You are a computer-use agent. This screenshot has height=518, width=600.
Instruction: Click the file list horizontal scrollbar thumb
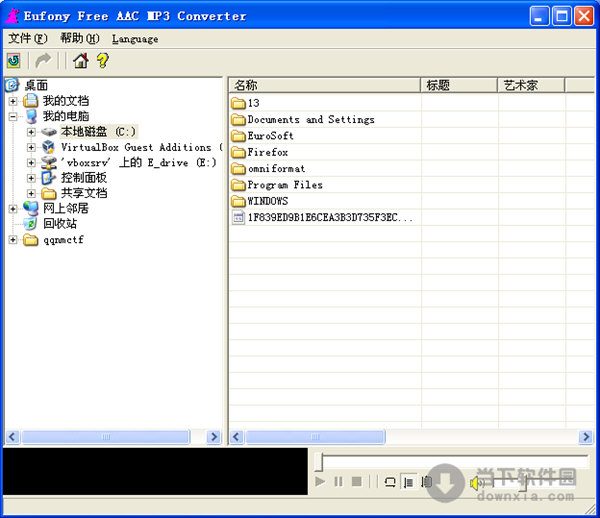click(x=315, y=437)
